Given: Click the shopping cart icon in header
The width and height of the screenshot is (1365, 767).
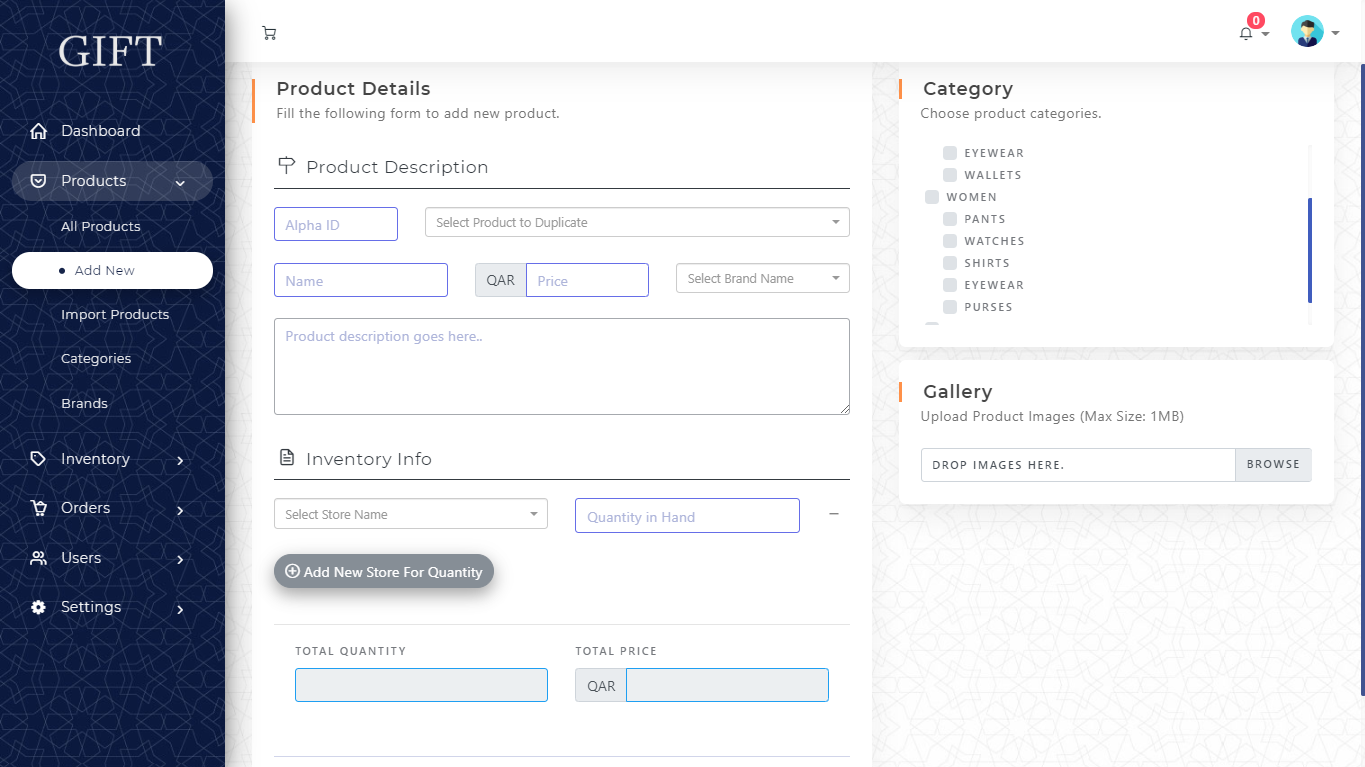Looking at the screenshot, I should click(269, 33).
